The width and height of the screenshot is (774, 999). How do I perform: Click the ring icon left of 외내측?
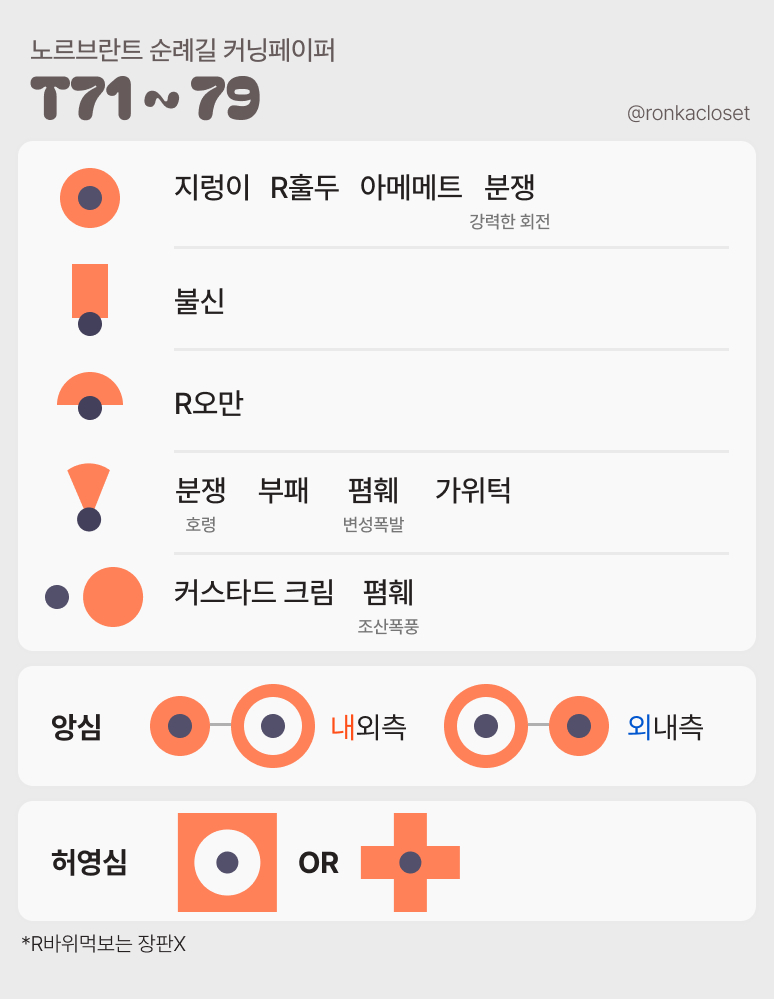486,726
